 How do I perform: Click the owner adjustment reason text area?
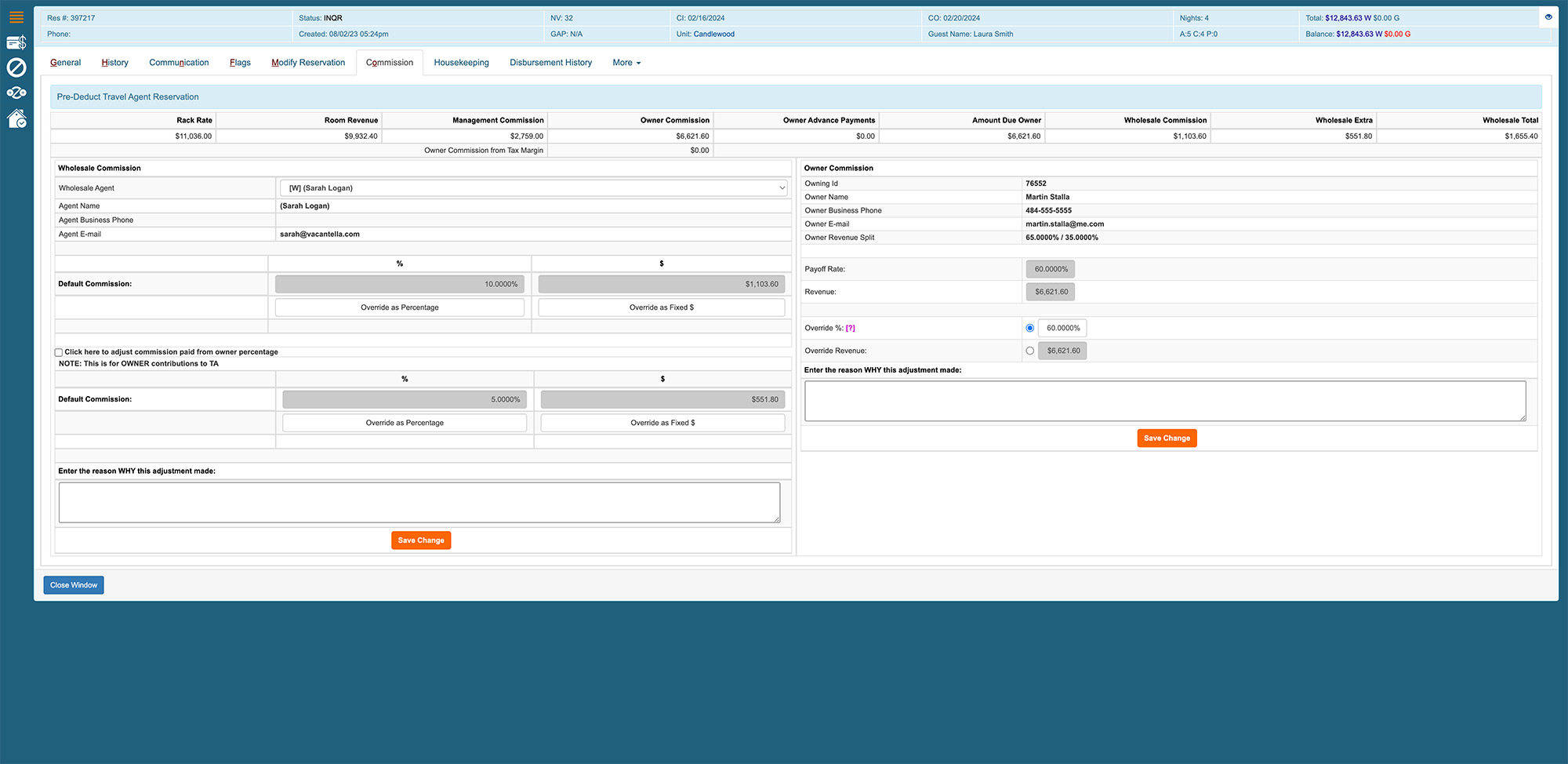pos(1165,401)
